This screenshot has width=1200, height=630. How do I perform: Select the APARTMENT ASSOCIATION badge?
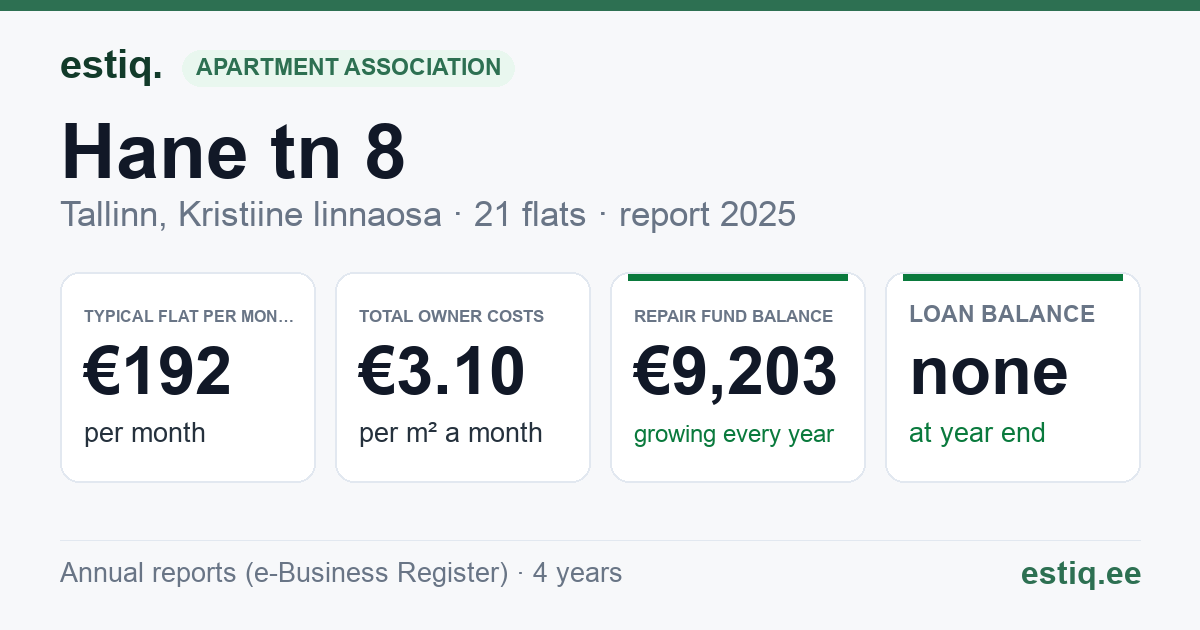coord(348,68)
